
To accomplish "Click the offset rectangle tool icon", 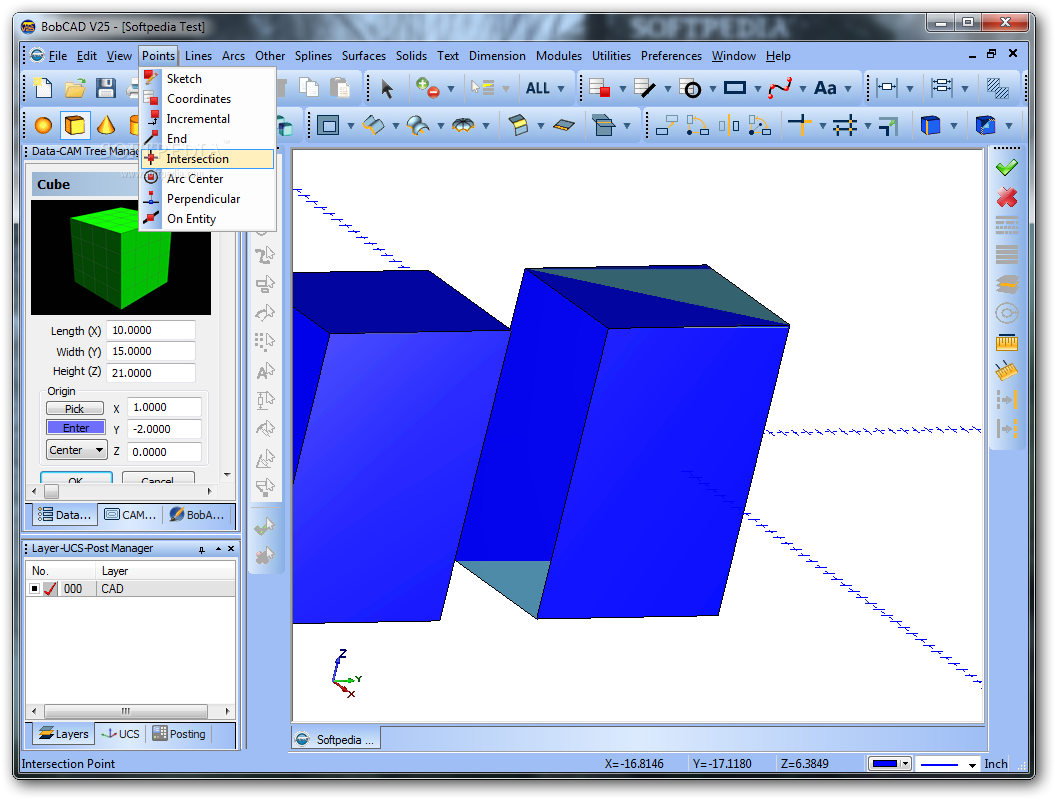I will tap(328, 125).
